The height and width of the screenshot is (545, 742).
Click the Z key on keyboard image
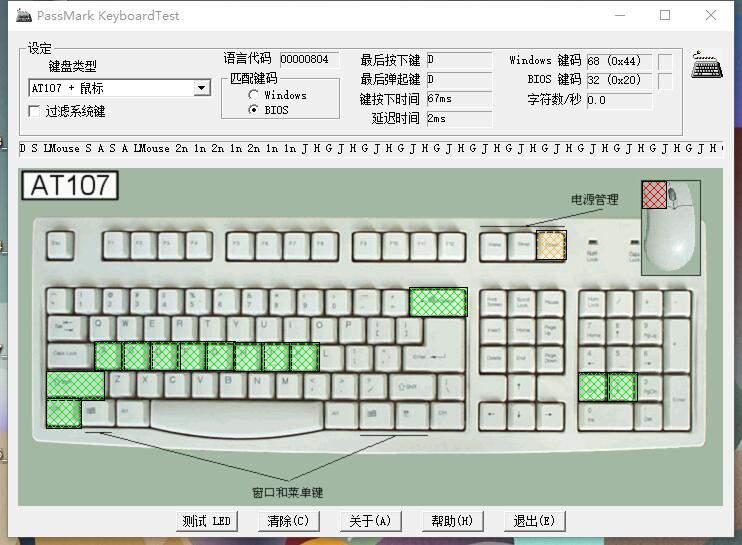[120, 384]
